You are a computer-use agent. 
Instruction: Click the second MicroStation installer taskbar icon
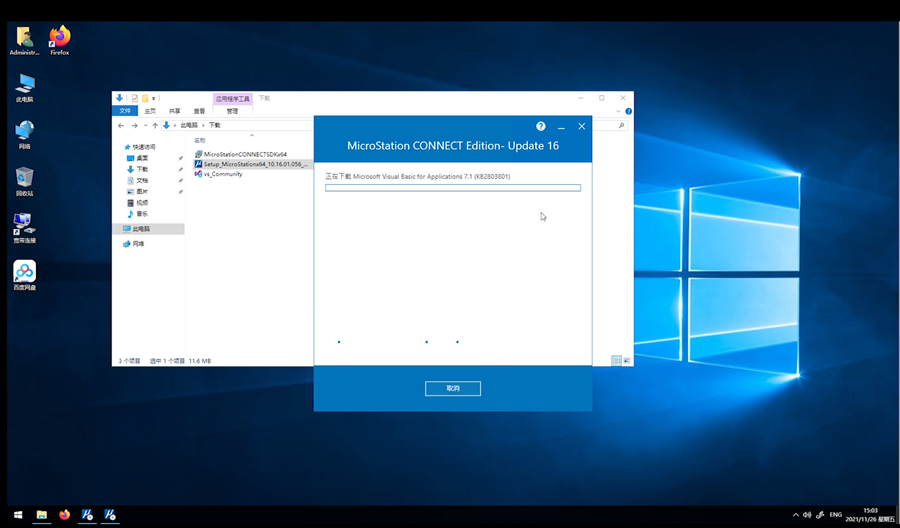point(110,515)
